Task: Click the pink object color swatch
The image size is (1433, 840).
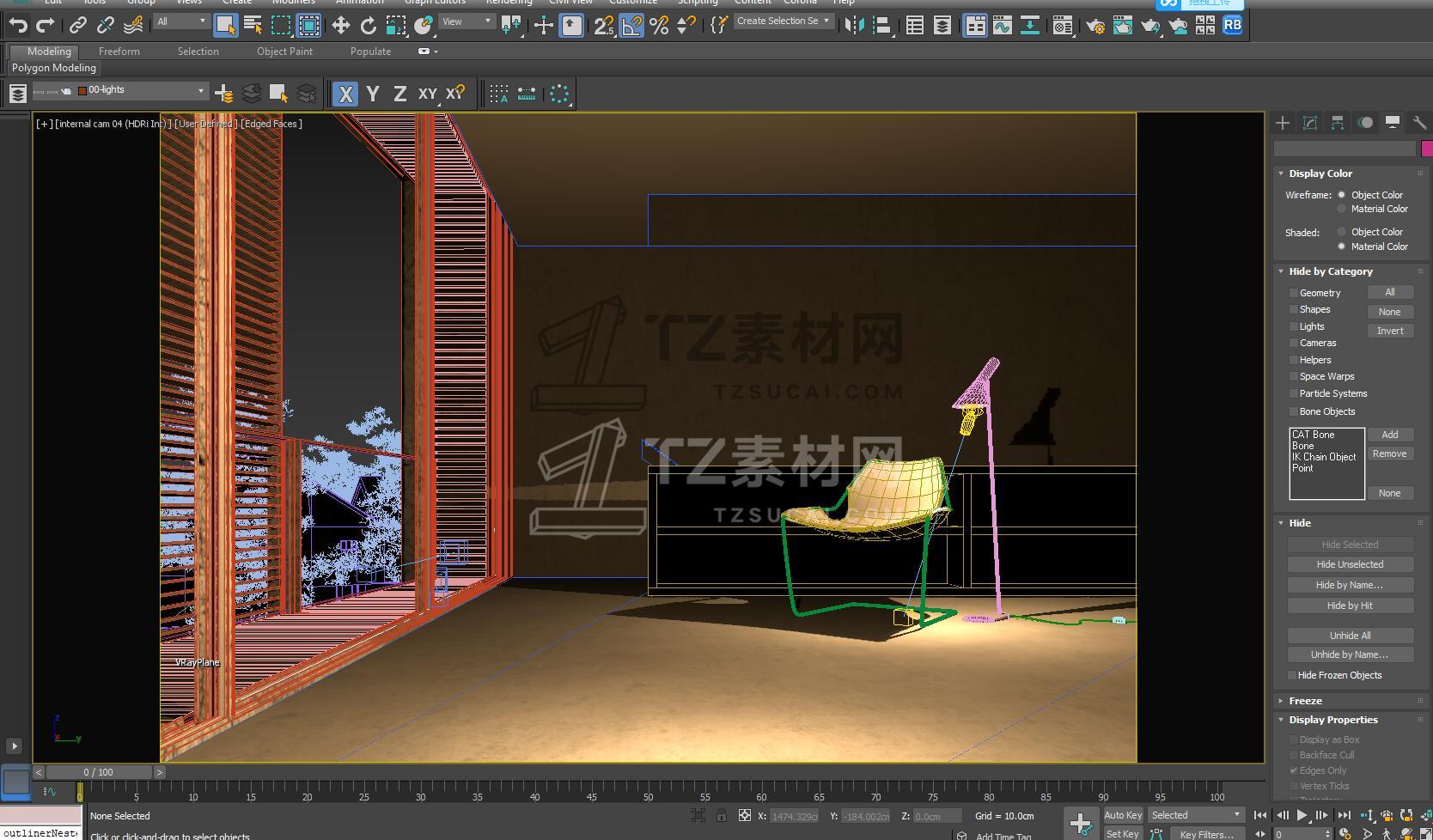Action: [1427, 149]
